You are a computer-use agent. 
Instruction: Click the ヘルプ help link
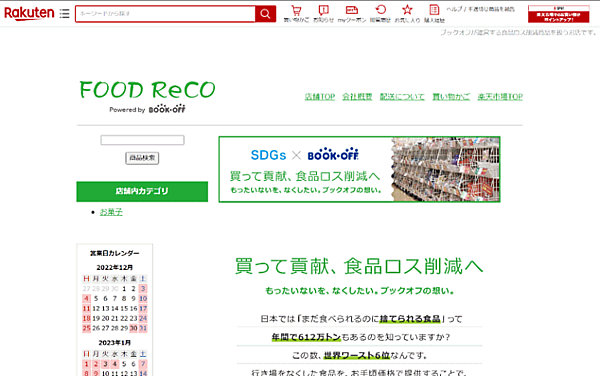[454, 9]
